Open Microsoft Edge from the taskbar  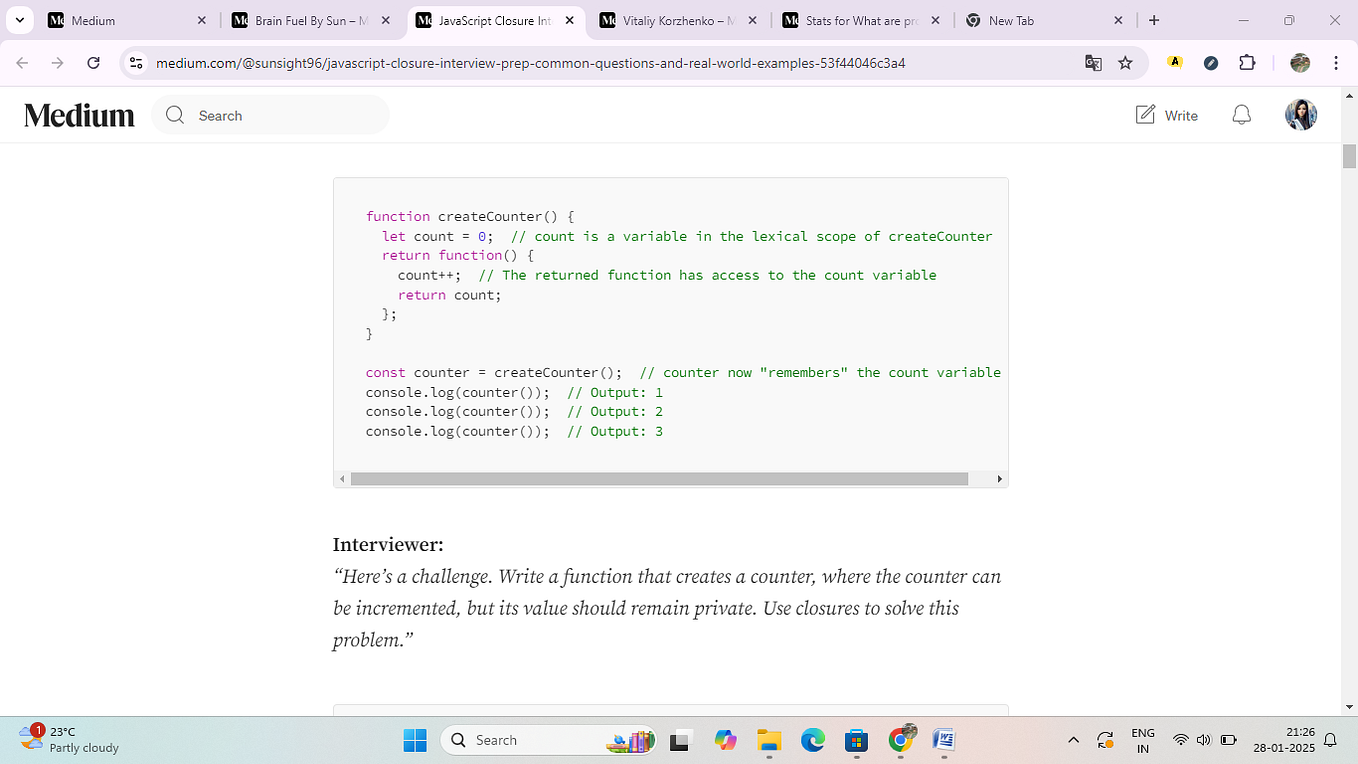click(812, 740)
